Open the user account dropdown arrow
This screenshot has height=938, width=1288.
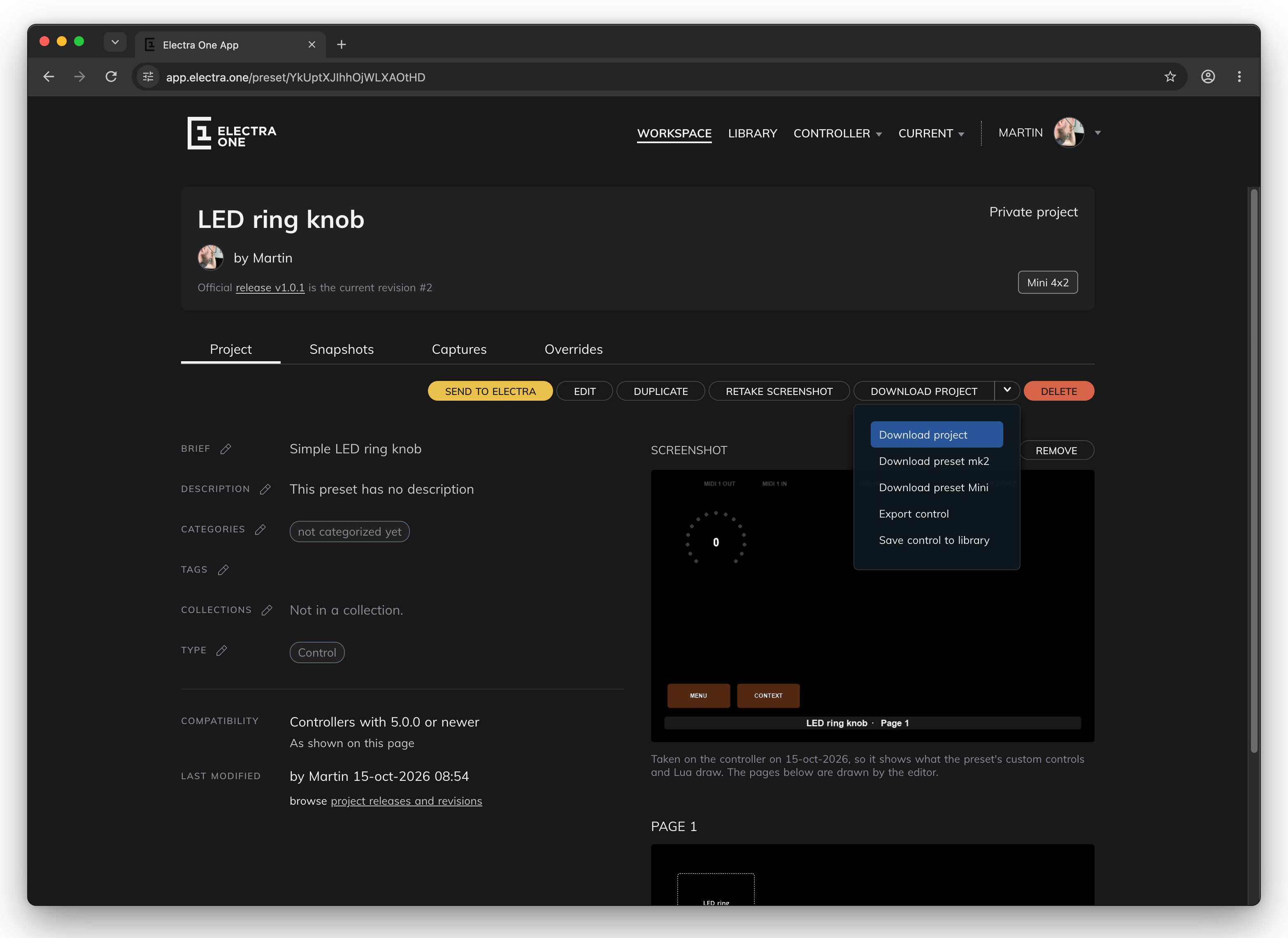(x=1098, y=133)
